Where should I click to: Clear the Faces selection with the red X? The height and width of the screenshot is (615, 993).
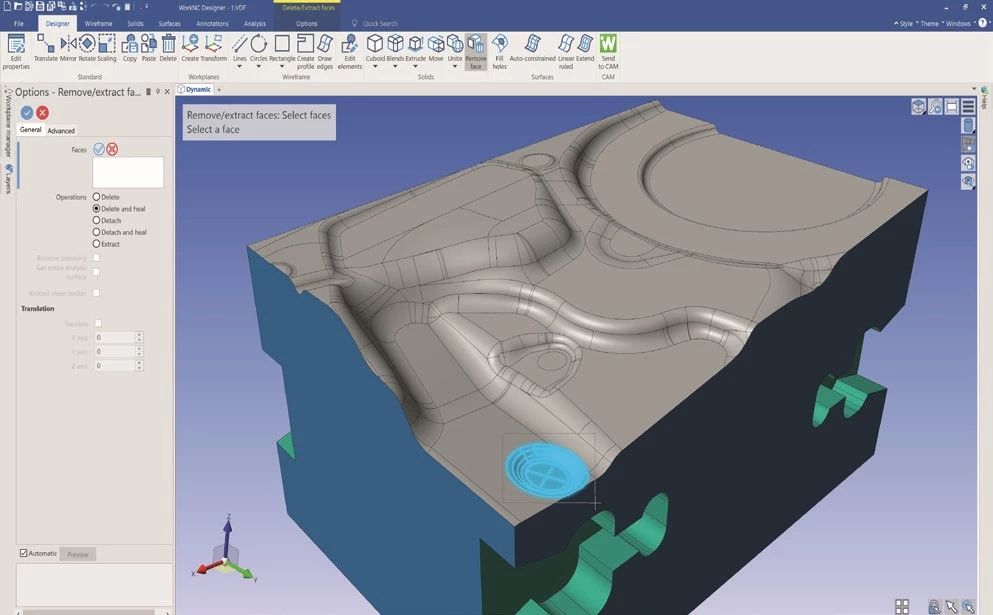click(x=112, y=149)
